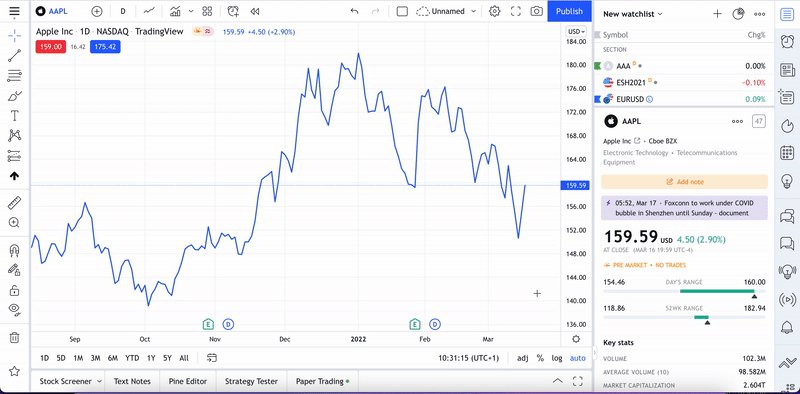
Task: Add symbol with compare plus icon
Action: (96, 11)
